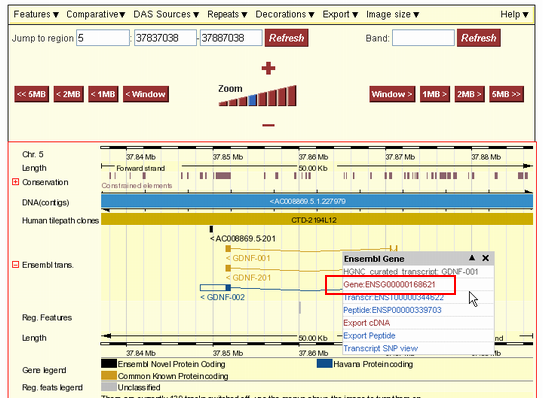Close the Ensembl Gene popup
This screenshot has width=543, height=398.
tap(486, 258)
